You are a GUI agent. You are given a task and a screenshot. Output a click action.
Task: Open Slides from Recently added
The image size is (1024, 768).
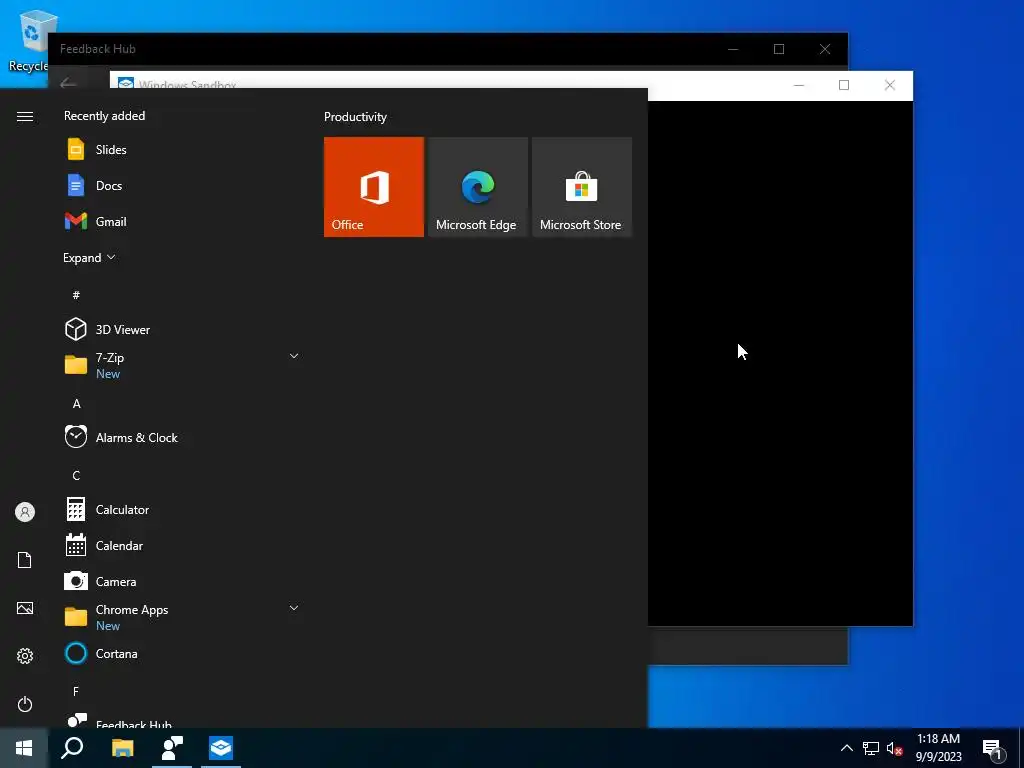(x=183, y=150)
